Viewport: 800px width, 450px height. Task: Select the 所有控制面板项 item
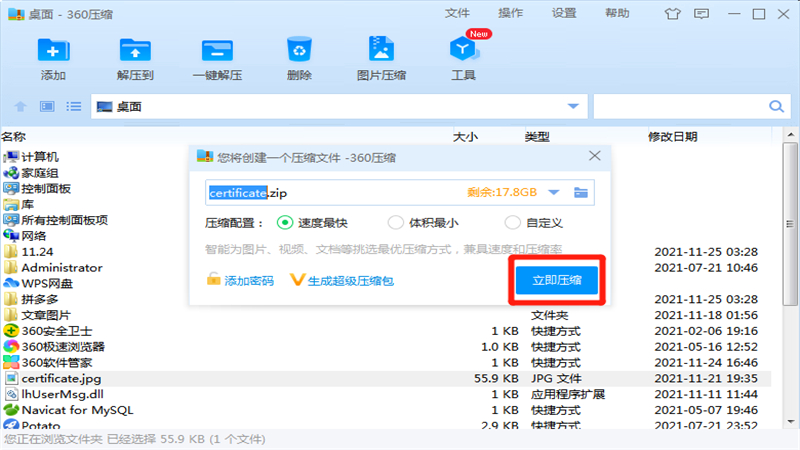[x=64, y=220]
